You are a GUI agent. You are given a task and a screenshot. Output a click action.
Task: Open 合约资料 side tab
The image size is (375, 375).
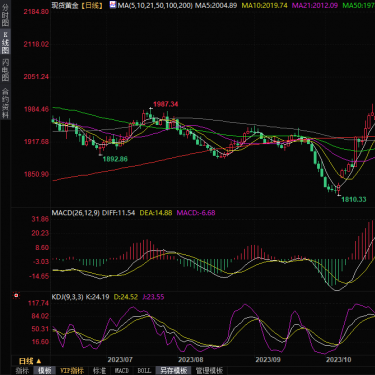point(5,103)
